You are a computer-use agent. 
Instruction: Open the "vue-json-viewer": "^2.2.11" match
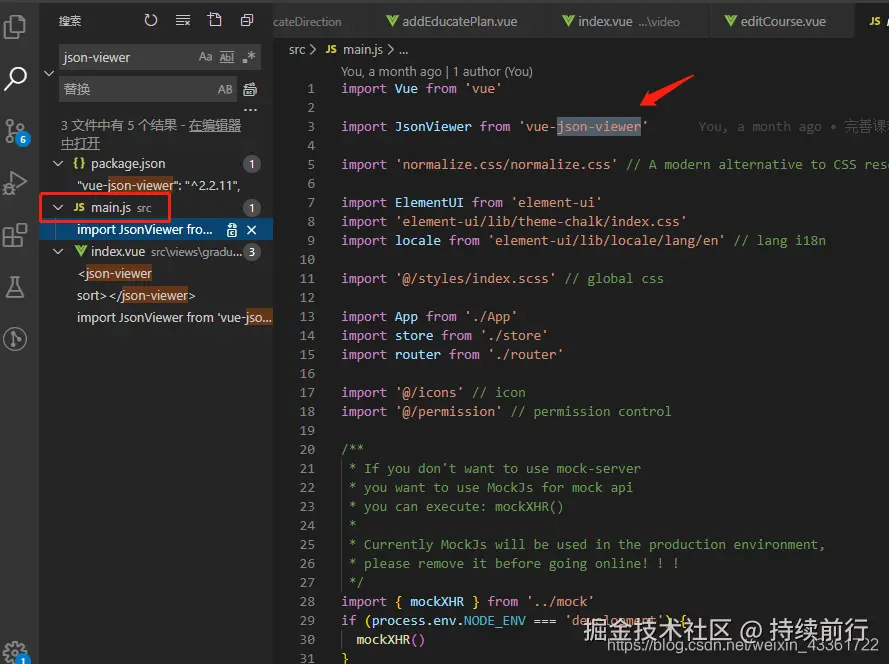[x=159, y=185]
